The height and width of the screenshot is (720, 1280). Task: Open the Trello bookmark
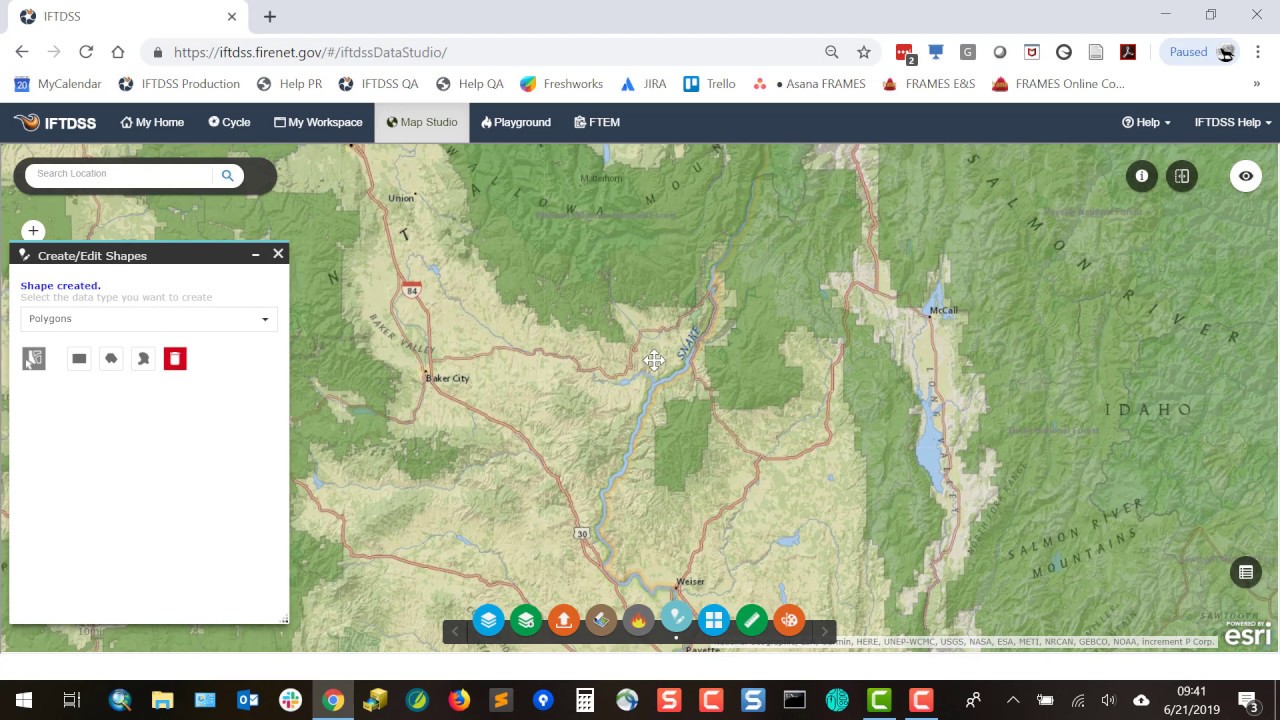709,84
